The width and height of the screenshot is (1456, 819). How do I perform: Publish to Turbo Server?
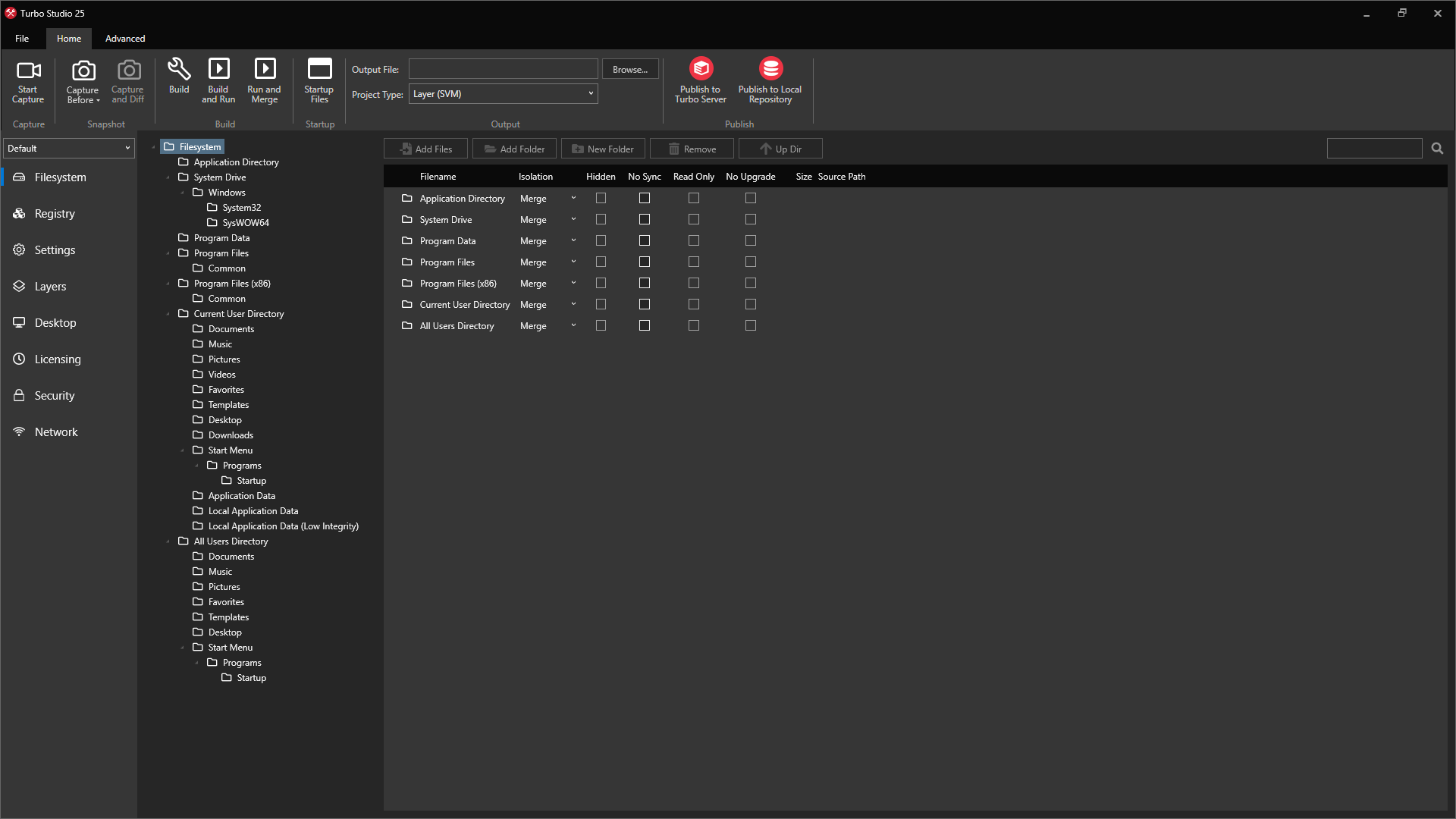701,81
